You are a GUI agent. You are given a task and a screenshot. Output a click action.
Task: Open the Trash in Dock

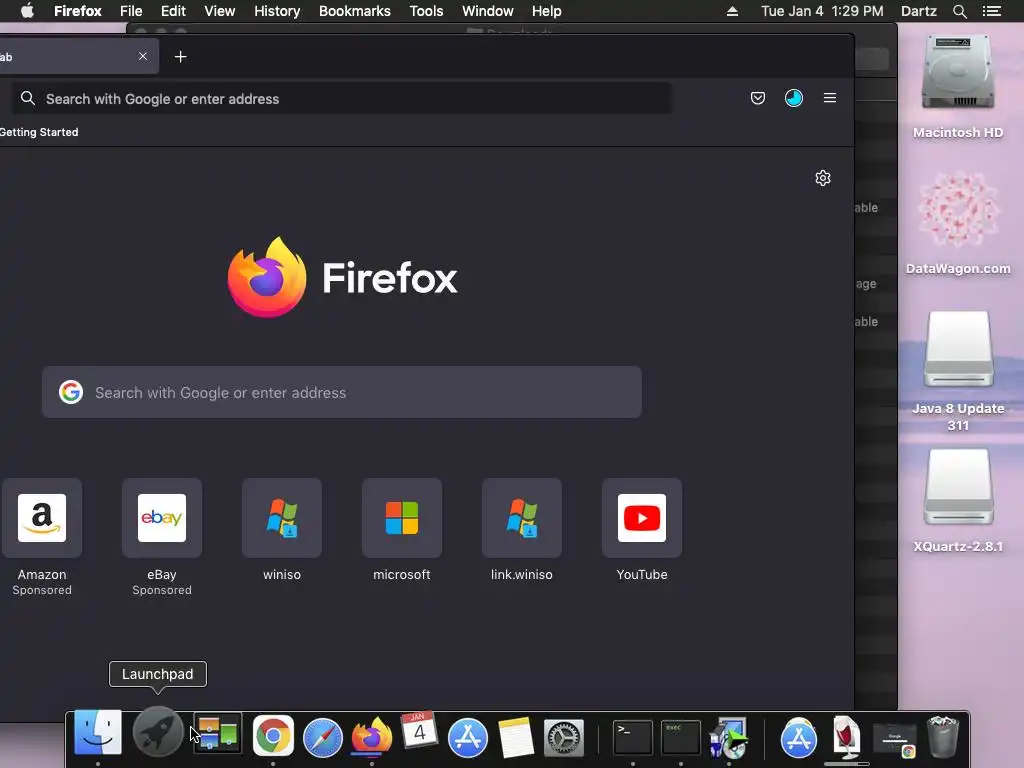pyautogui.click(x=942, y=737)
